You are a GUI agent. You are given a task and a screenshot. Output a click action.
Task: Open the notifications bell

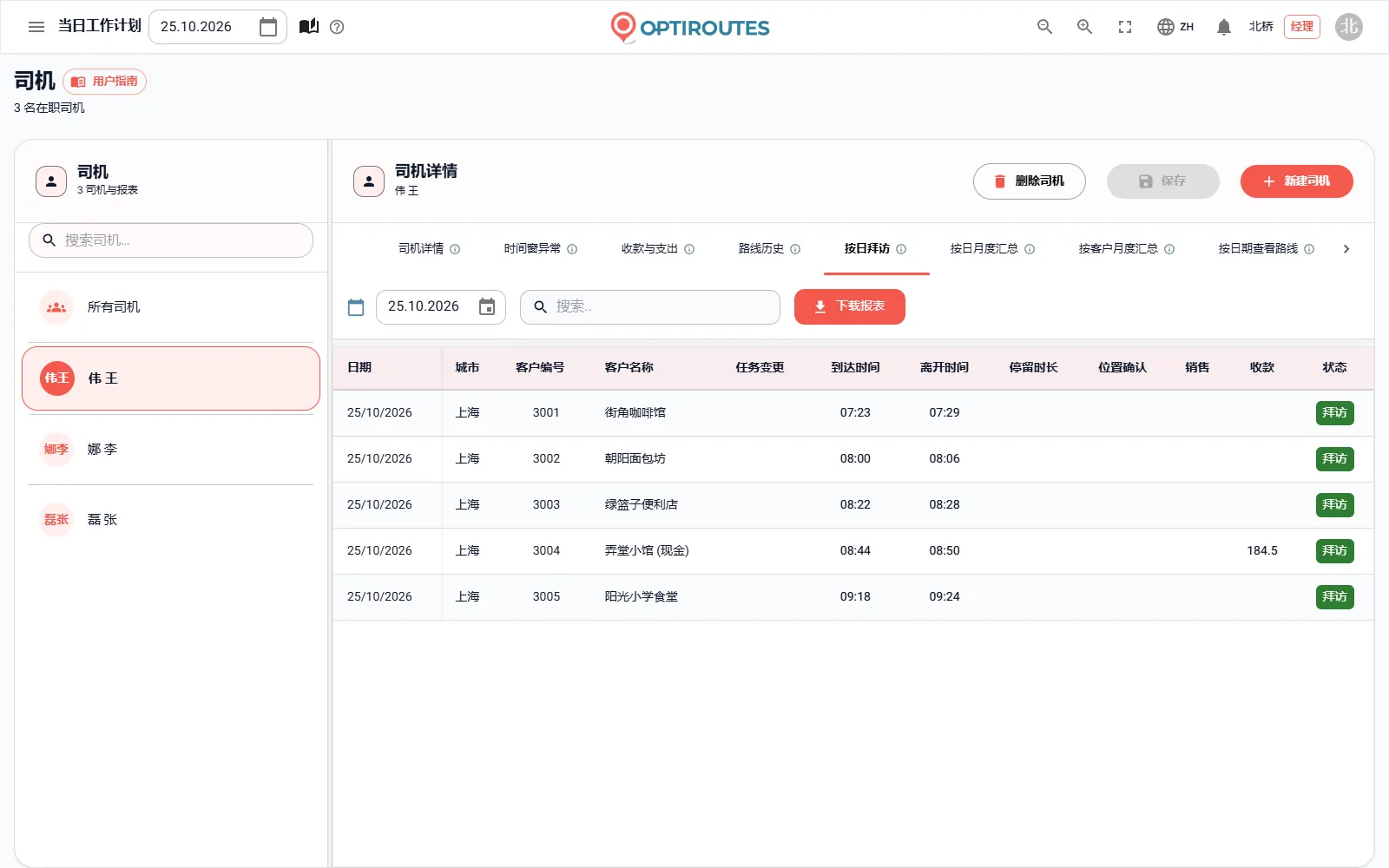[1224, 27]
